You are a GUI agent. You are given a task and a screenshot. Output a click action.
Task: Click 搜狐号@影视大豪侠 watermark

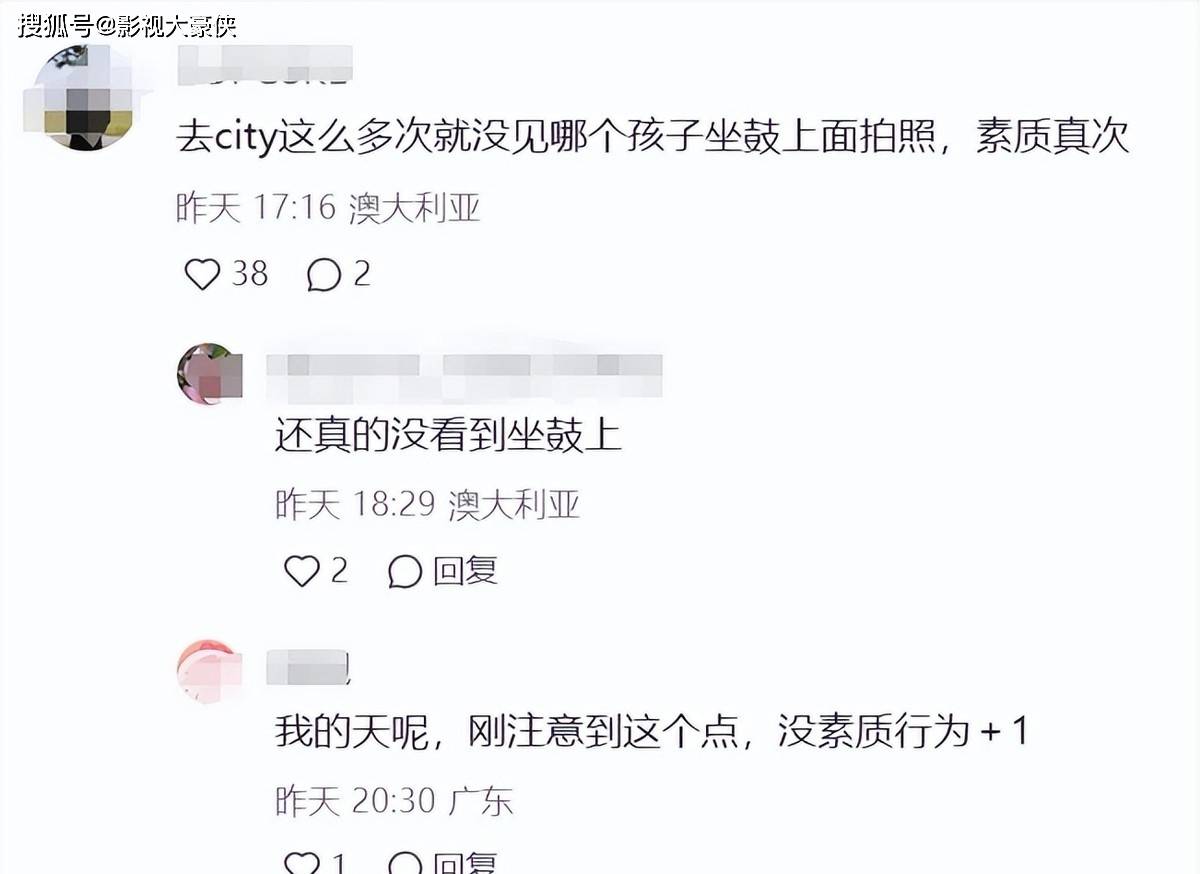(127, 24)
